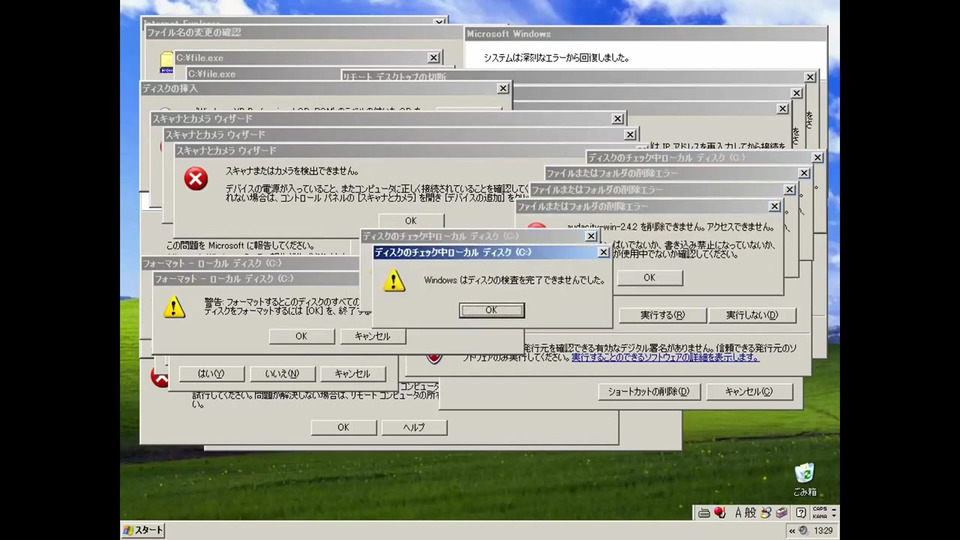Expand hidden tray icons with « arrow
The width and height of the screenshot is (960, 540).
tap(792, 531)
